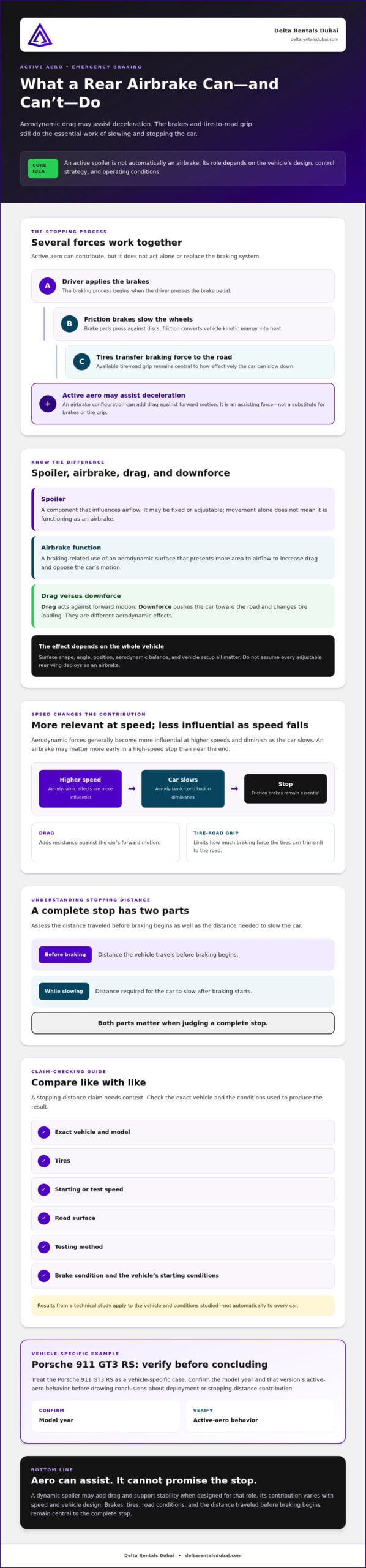Viewport: 366px width, 1568px height.
Task: Select the black Stop box
Action: click(x=285, y=788)
